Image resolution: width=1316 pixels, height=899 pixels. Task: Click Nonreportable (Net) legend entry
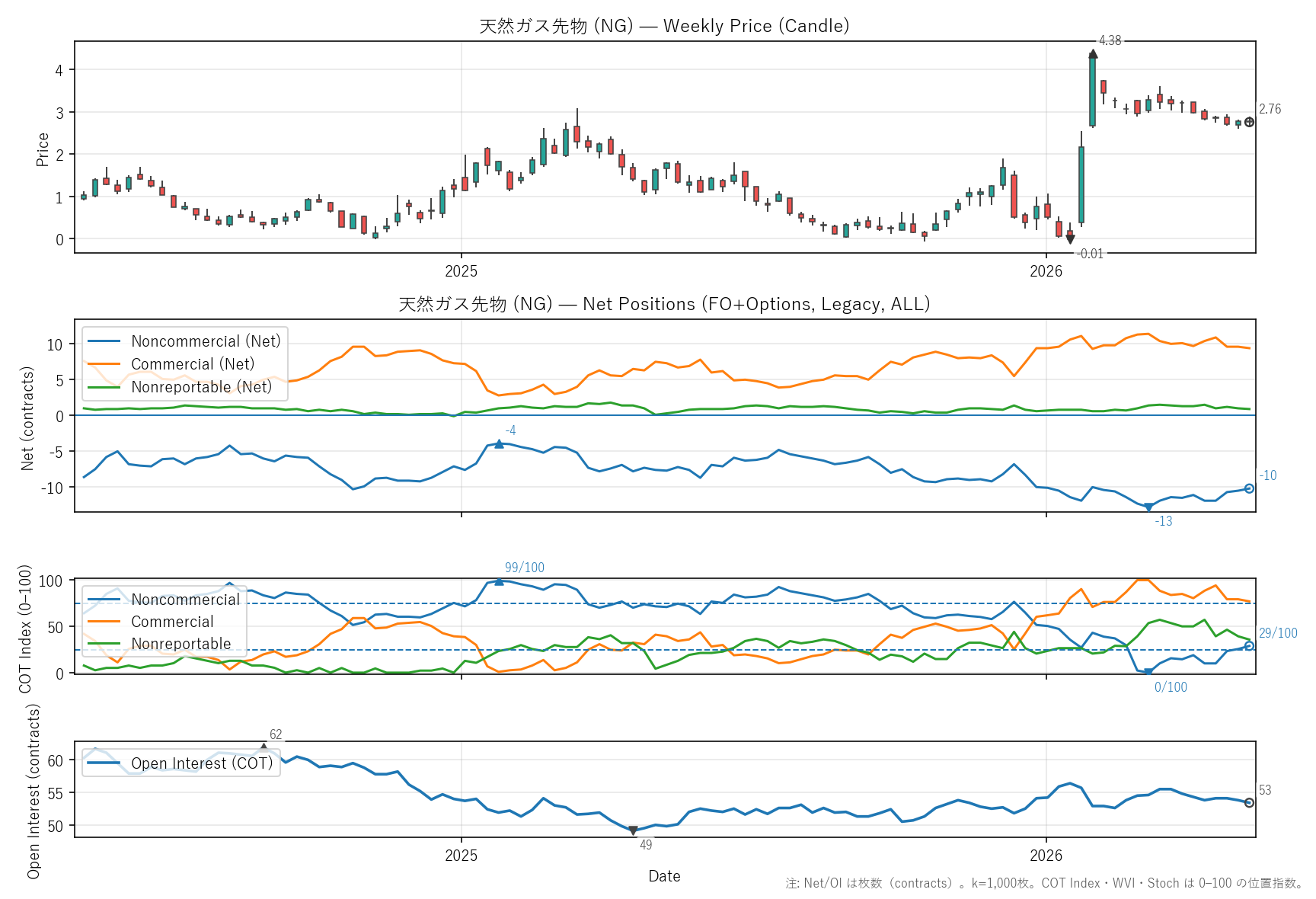click(180, 387)
